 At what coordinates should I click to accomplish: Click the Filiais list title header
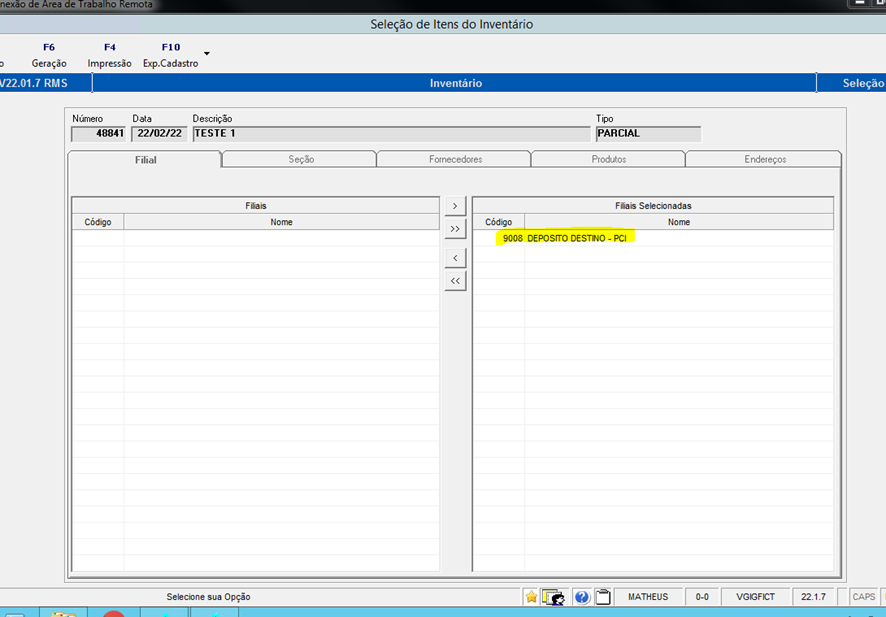(x=255, y=206)
